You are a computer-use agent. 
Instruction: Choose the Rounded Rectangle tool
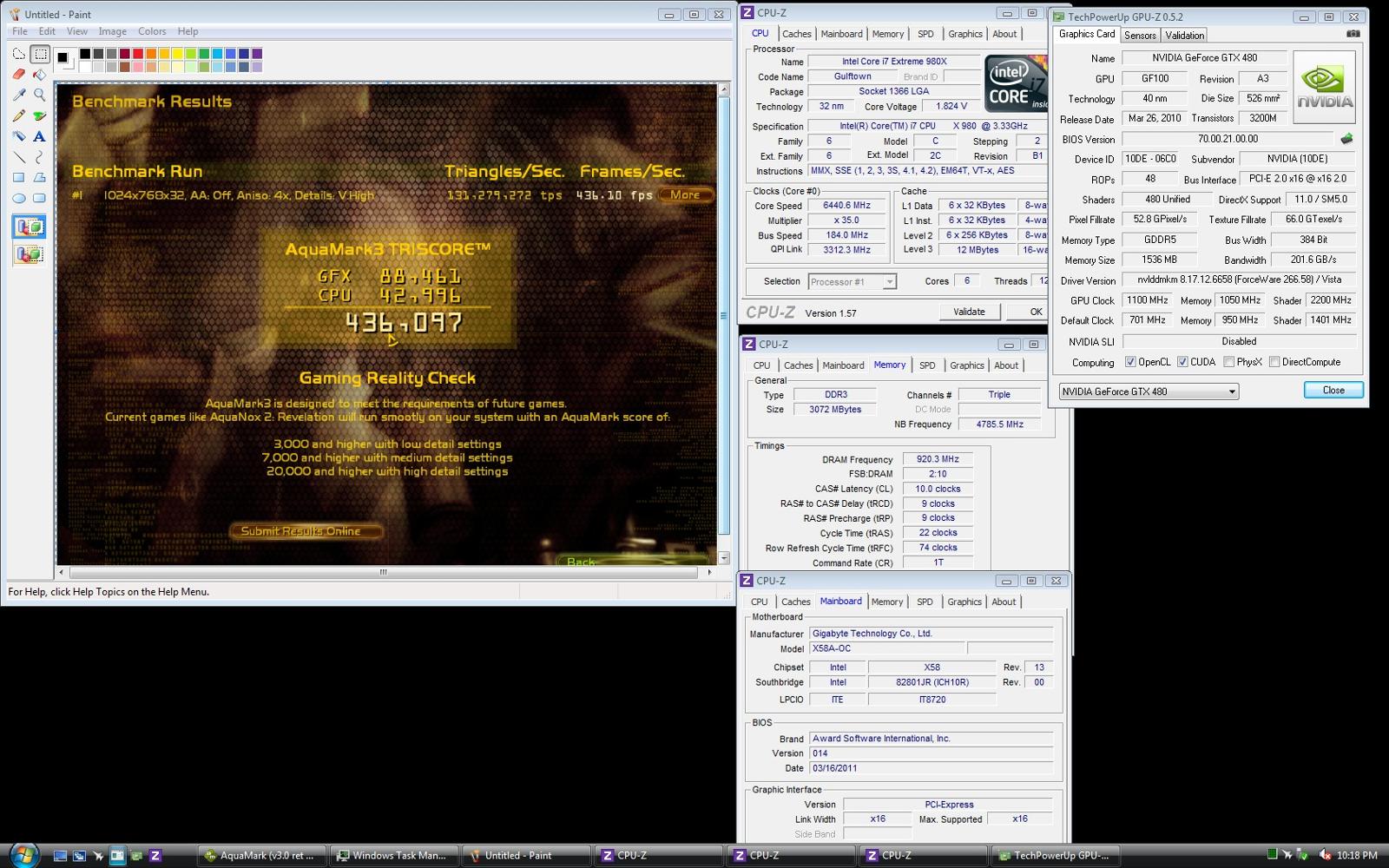pyautogui.click(x=40, y=198)
